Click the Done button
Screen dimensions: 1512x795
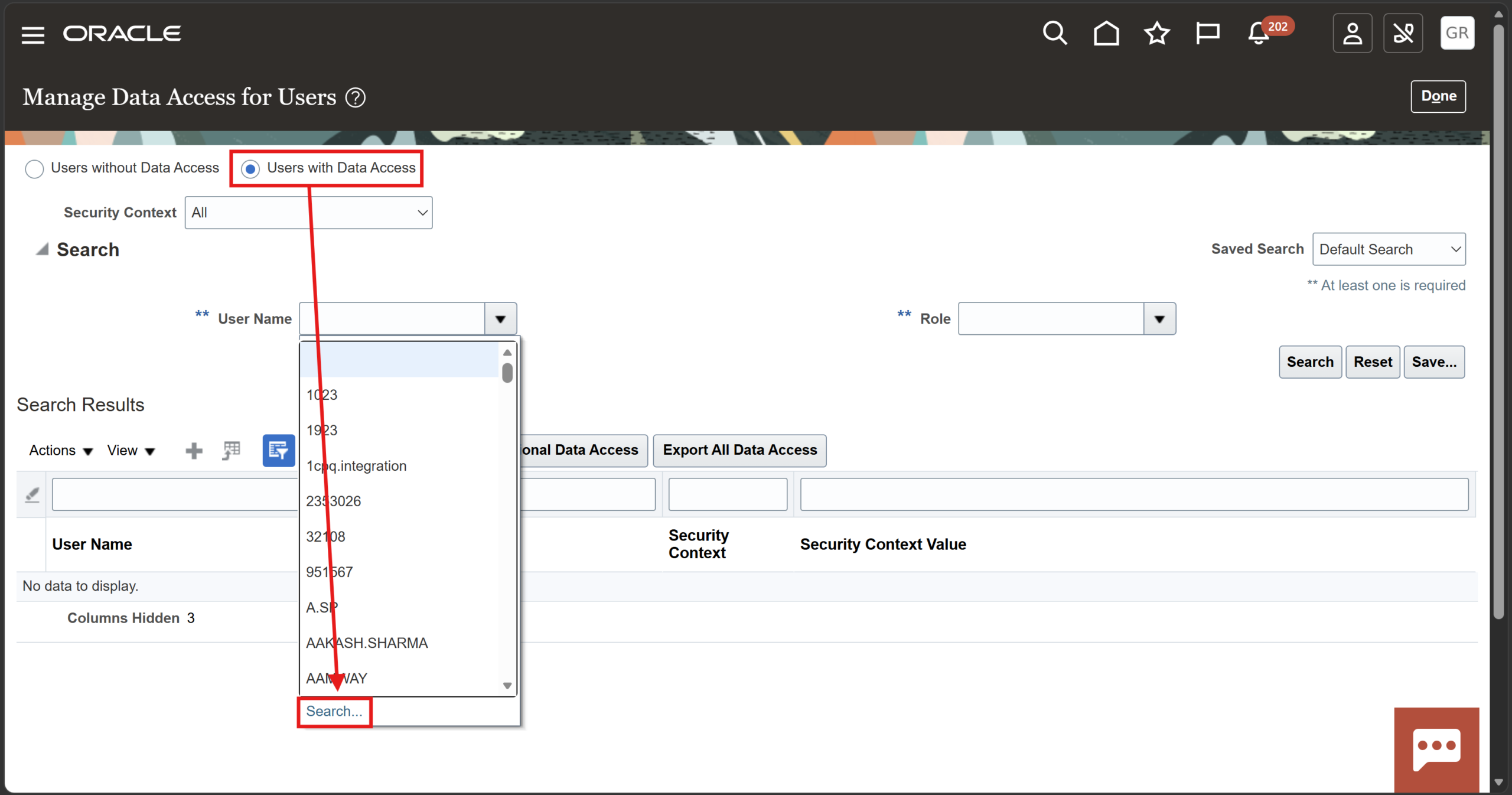[1438, 96]
